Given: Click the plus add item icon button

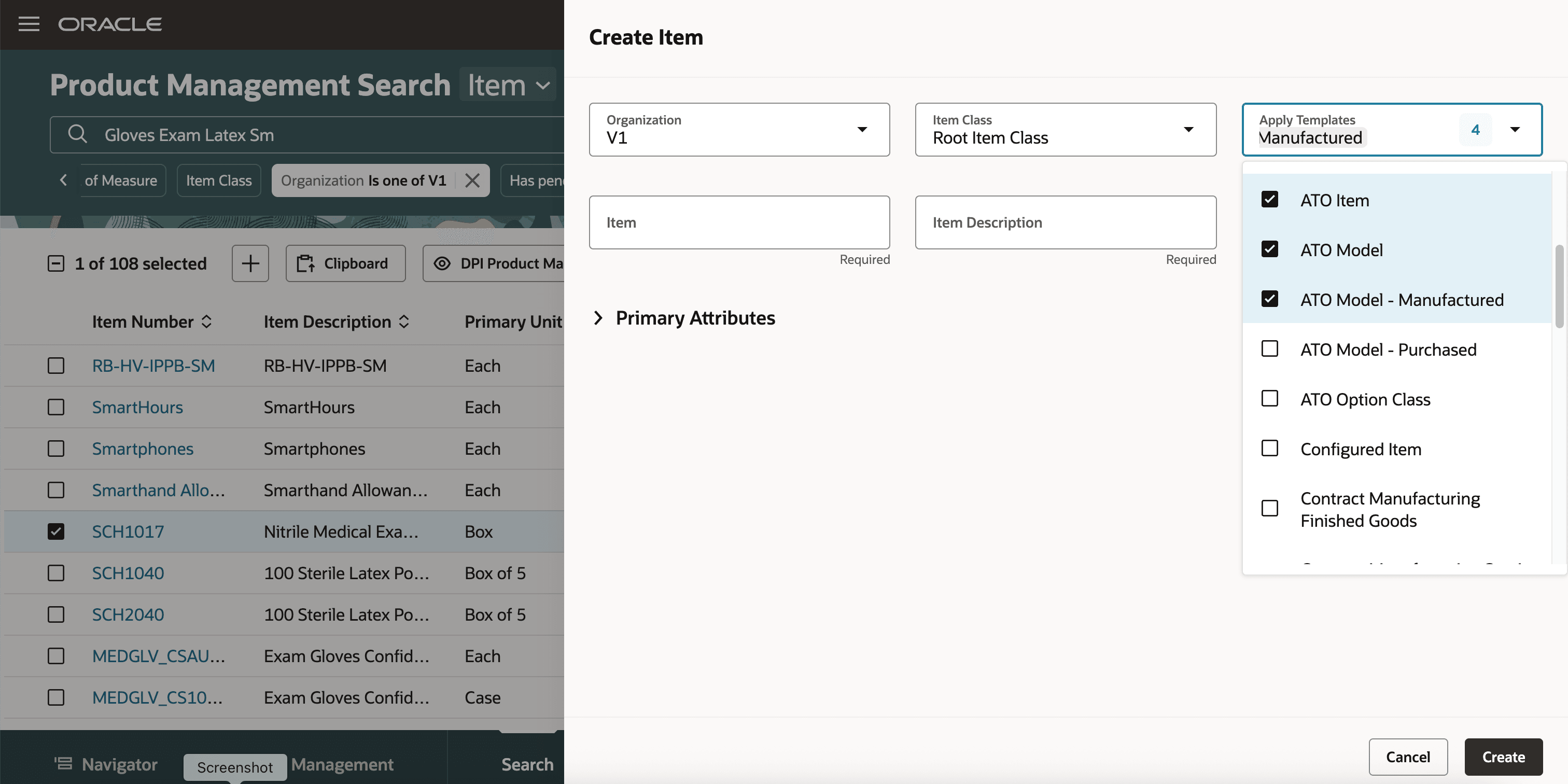Looking at the screenshot, I should pos(250,263).
